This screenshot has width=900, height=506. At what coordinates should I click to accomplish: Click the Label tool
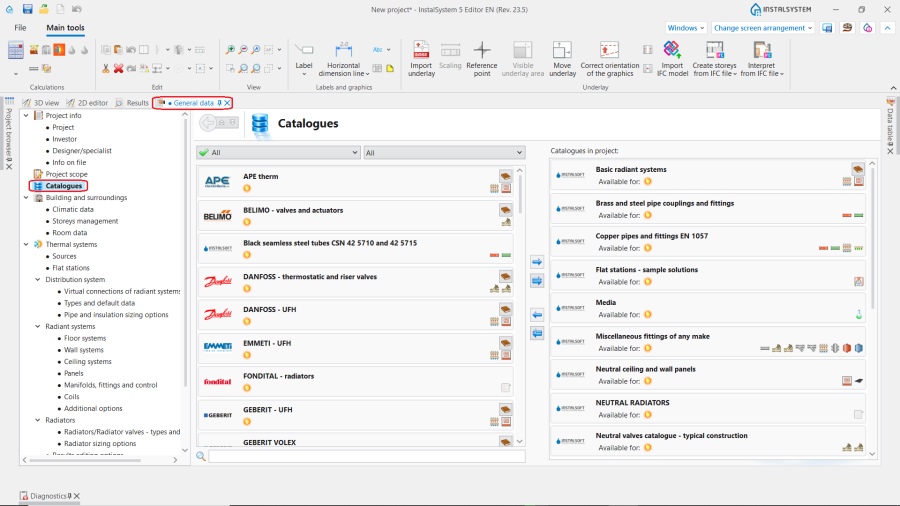click(x=304, y=59)
